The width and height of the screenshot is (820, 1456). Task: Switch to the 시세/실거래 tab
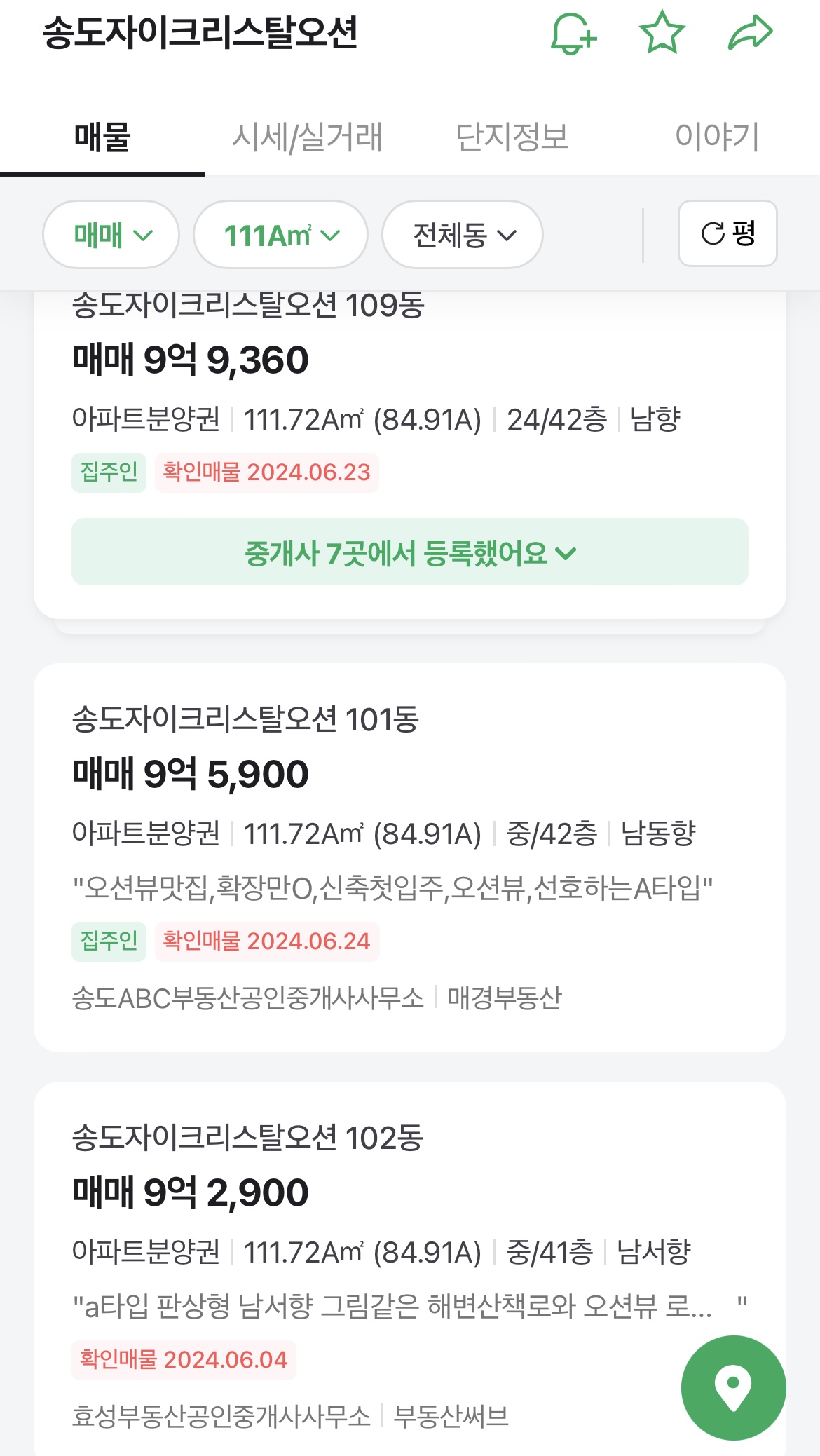(x=307, y=137)
